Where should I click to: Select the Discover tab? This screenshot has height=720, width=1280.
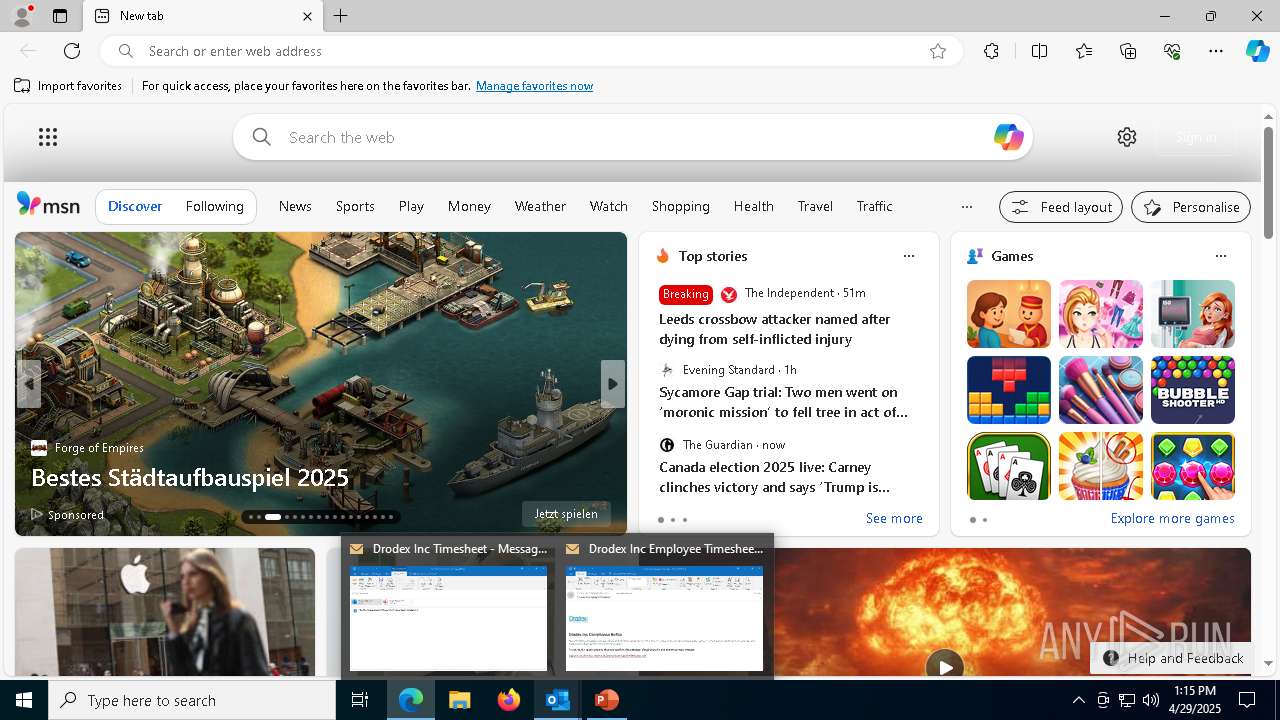[x=135, y=206]
